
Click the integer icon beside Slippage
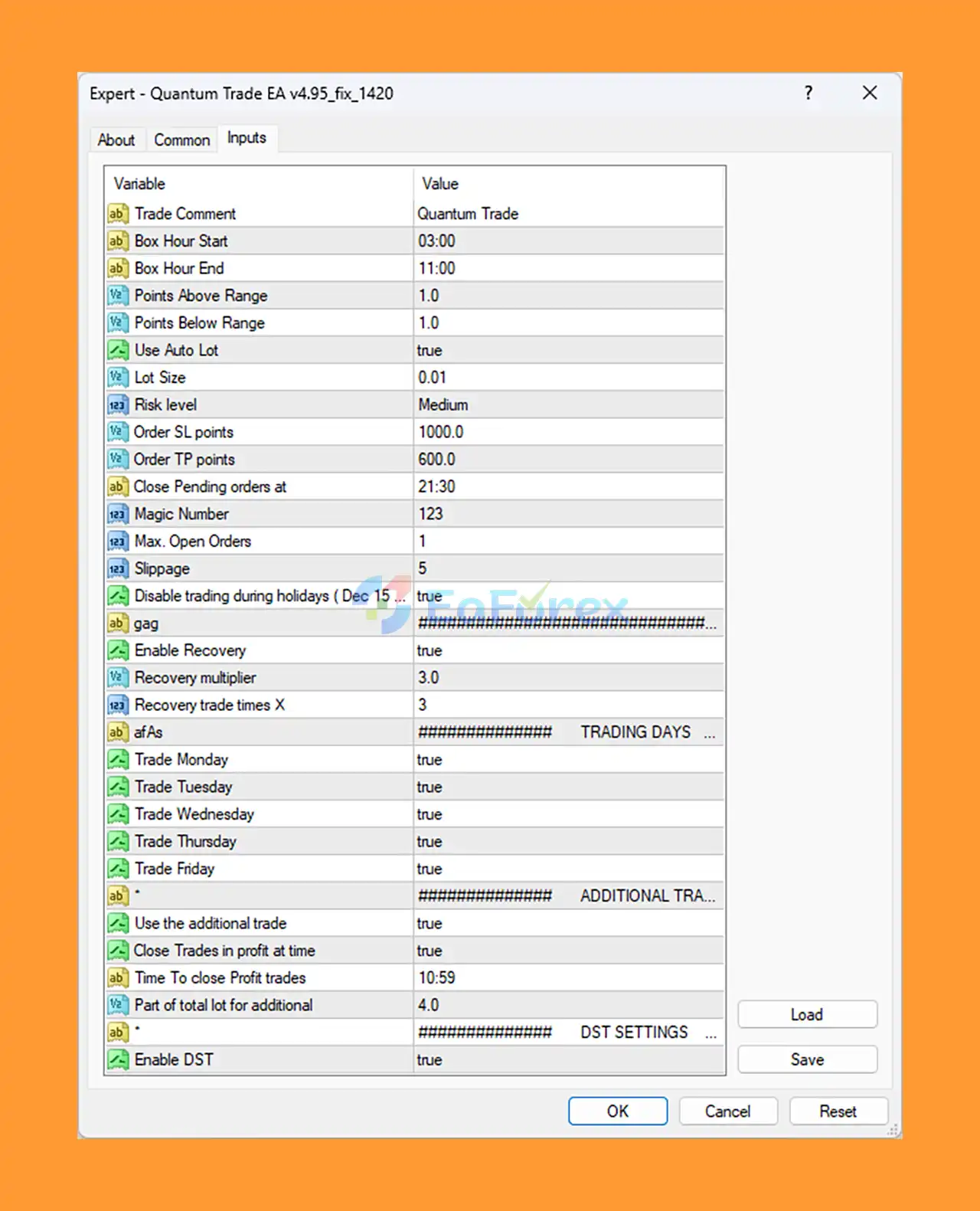click(x=117, y=568)
